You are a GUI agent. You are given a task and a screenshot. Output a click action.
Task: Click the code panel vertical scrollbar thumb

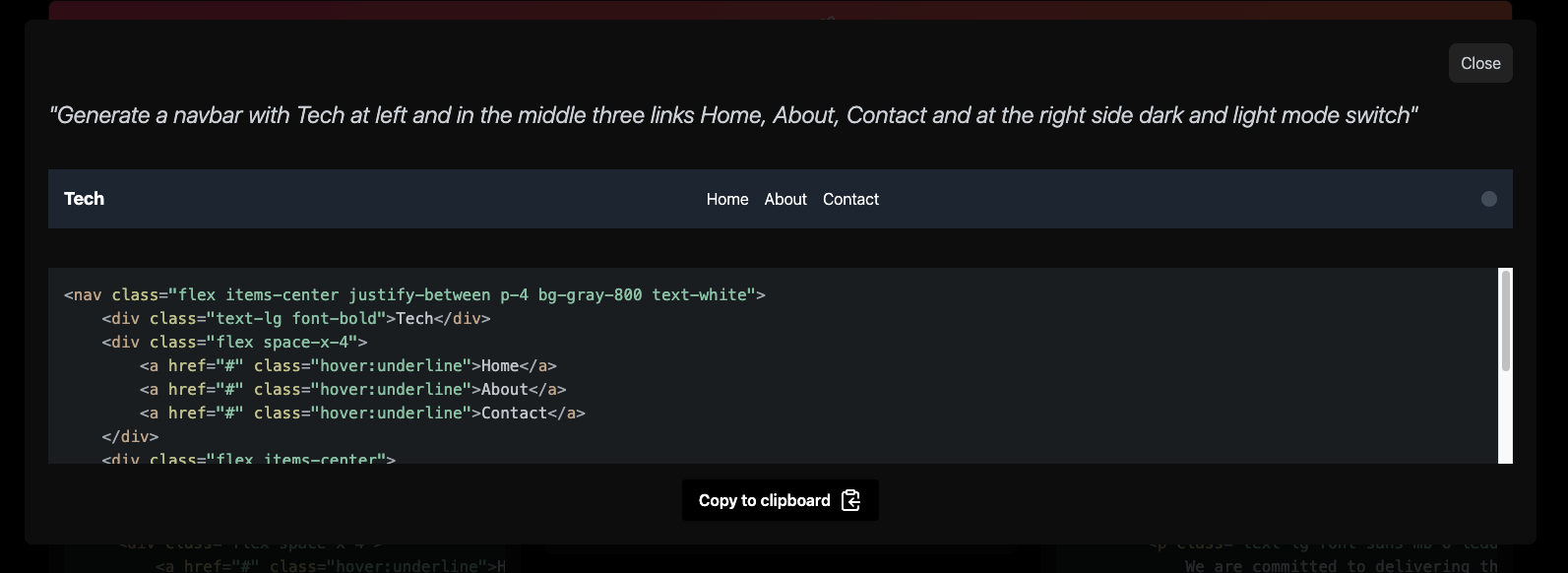tap(1505, 321)
